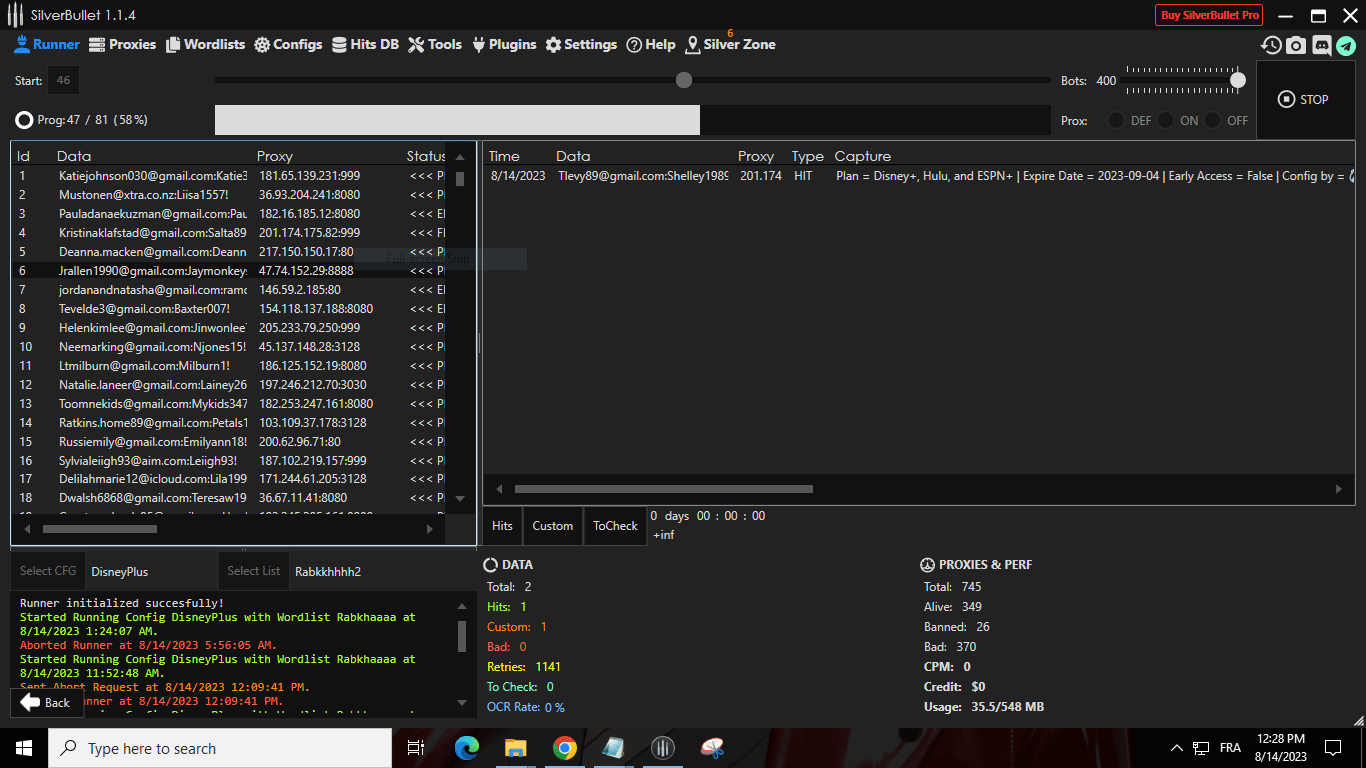Sort bots list by the Id column header
Viewport: 1366px width, 768px height.
click(24, 156)
